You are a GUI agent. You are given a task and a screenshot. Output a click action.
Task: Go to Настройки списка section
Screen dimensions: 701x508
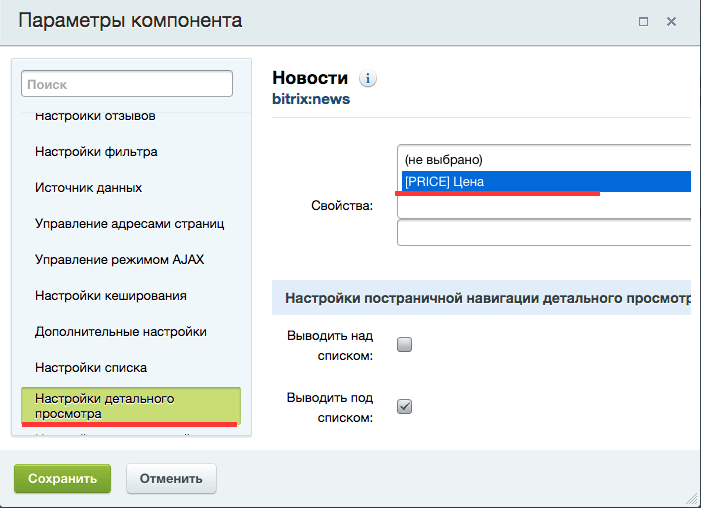[91, 368]
